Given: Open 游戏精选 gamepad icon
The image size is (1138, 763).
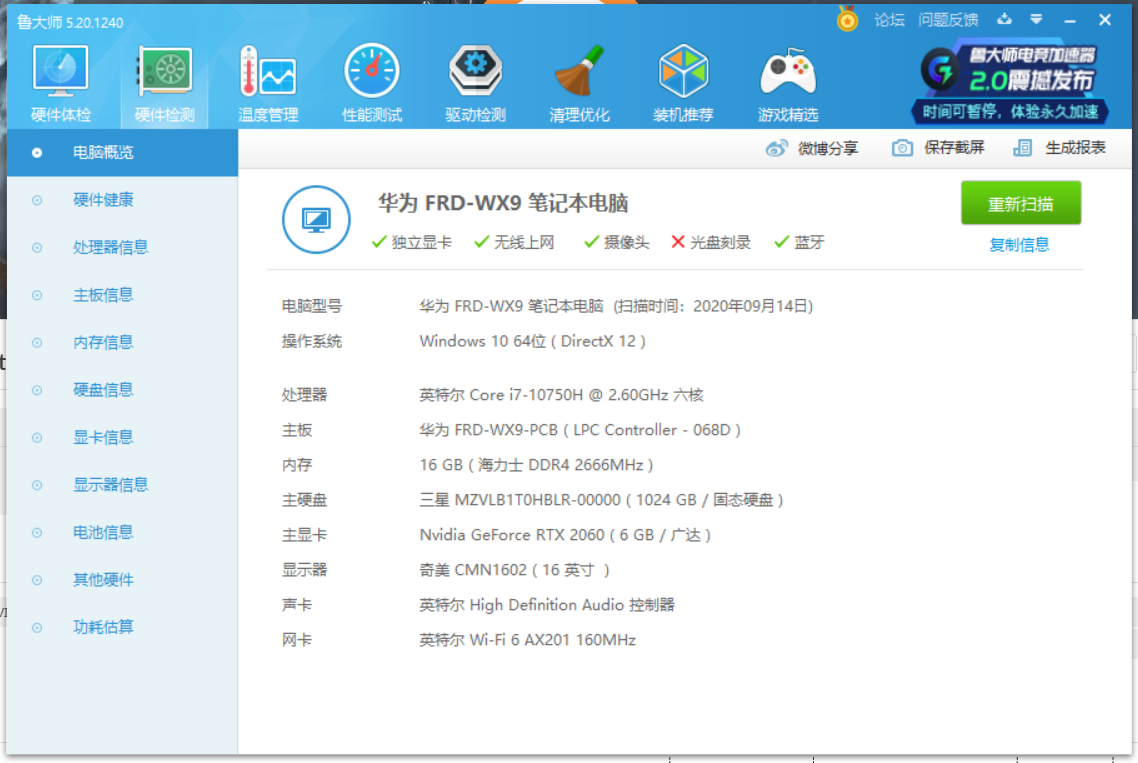Looking at the screenshot, I should click(787, 83).
